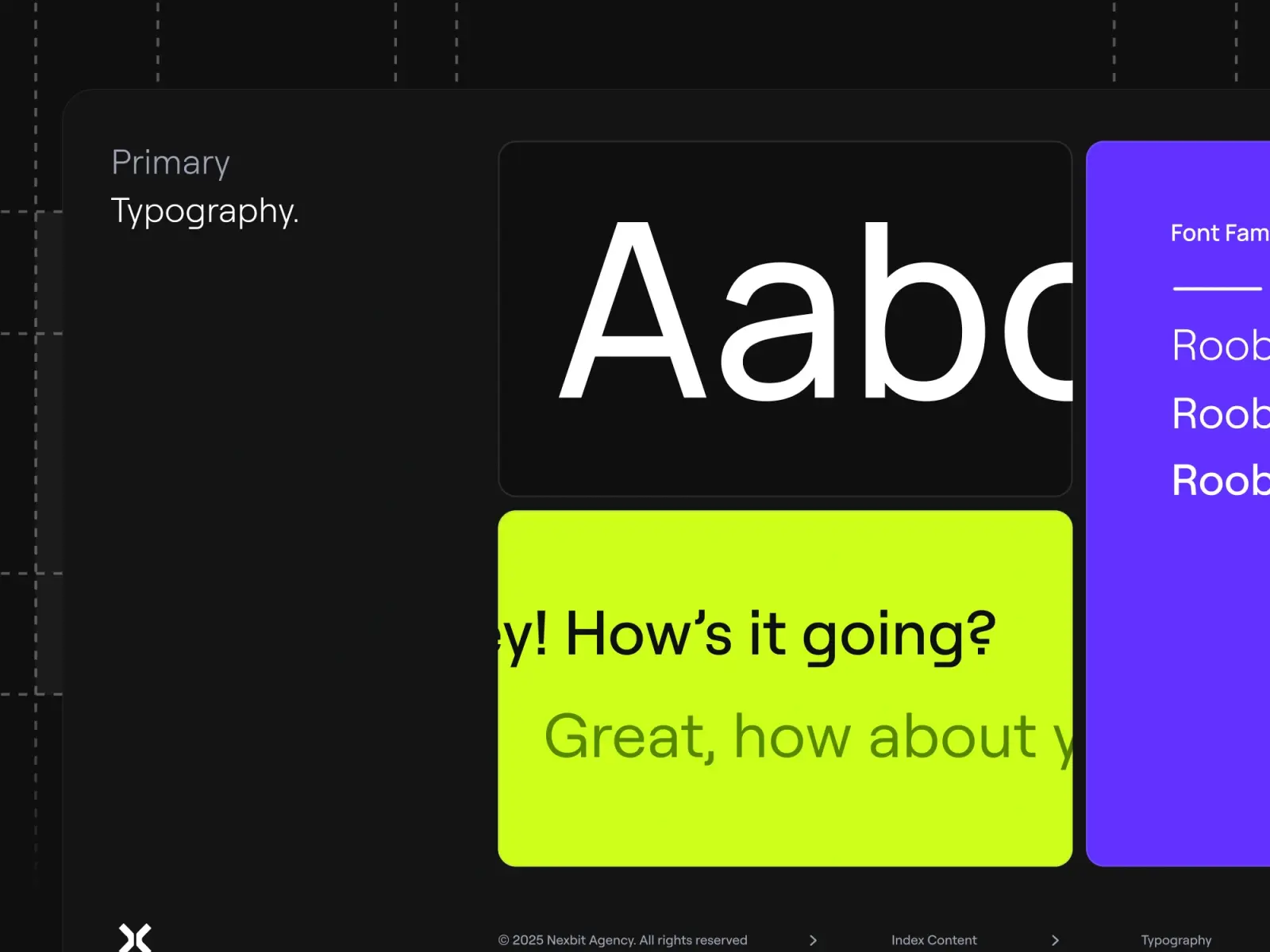Choose the bold weight Roobert sample
The width and height of the screenshot is (1270, 952).
pos(1221,481)
